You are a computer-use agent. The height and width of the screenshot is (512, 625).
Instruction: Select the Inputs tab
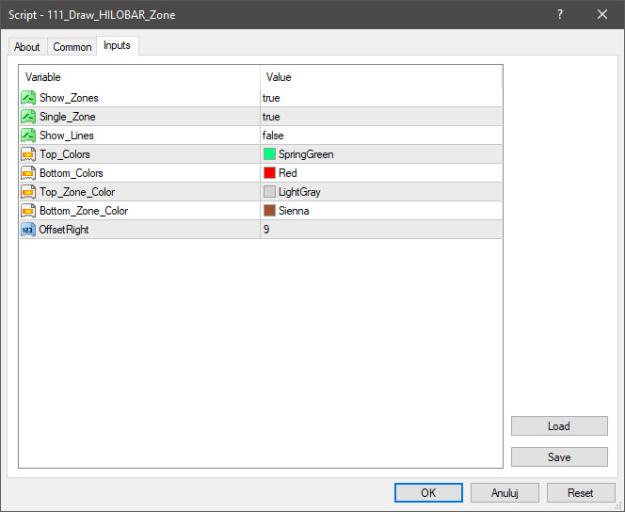click(x=117, y=45)
